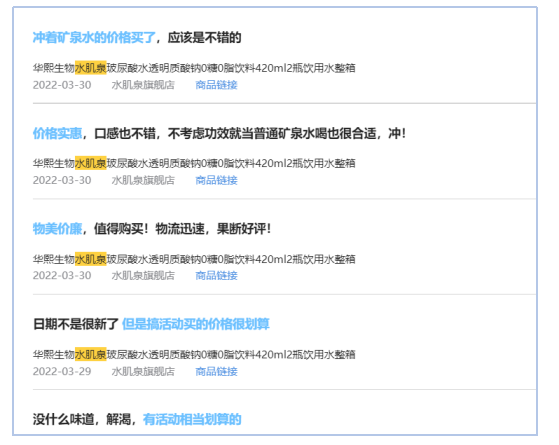Viewport: 559px width, 445px height.
Task: Click store 水肌泉旗舰店 beside date 2022-03-29
Action: pyautogui.click(x=143, y=371)
